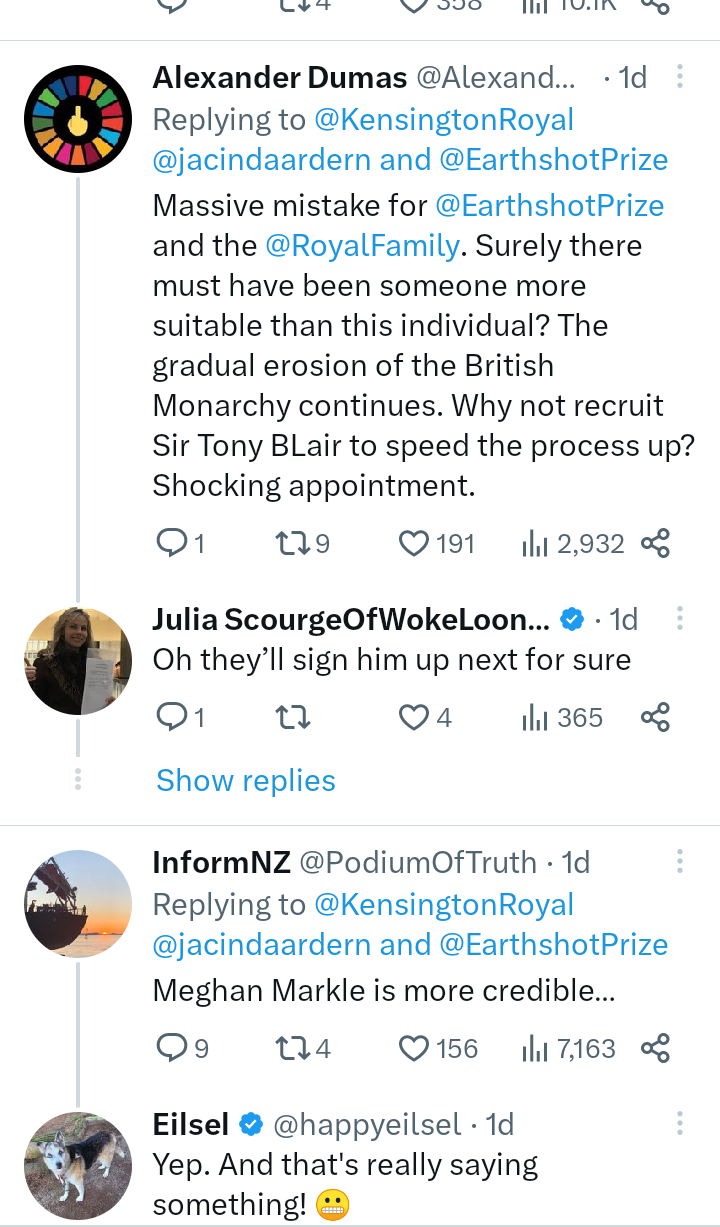The height and width of the screenshot is (1227, 720).
Task: Share Alexander Dumas's tweet
Action: (x=655, y=543)
